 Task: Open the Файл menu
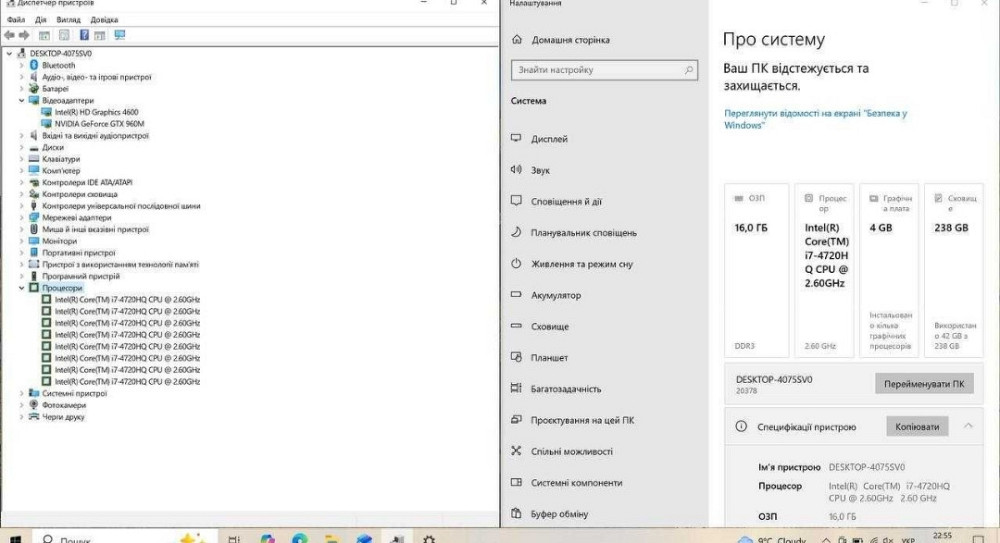tap(15, 19)
